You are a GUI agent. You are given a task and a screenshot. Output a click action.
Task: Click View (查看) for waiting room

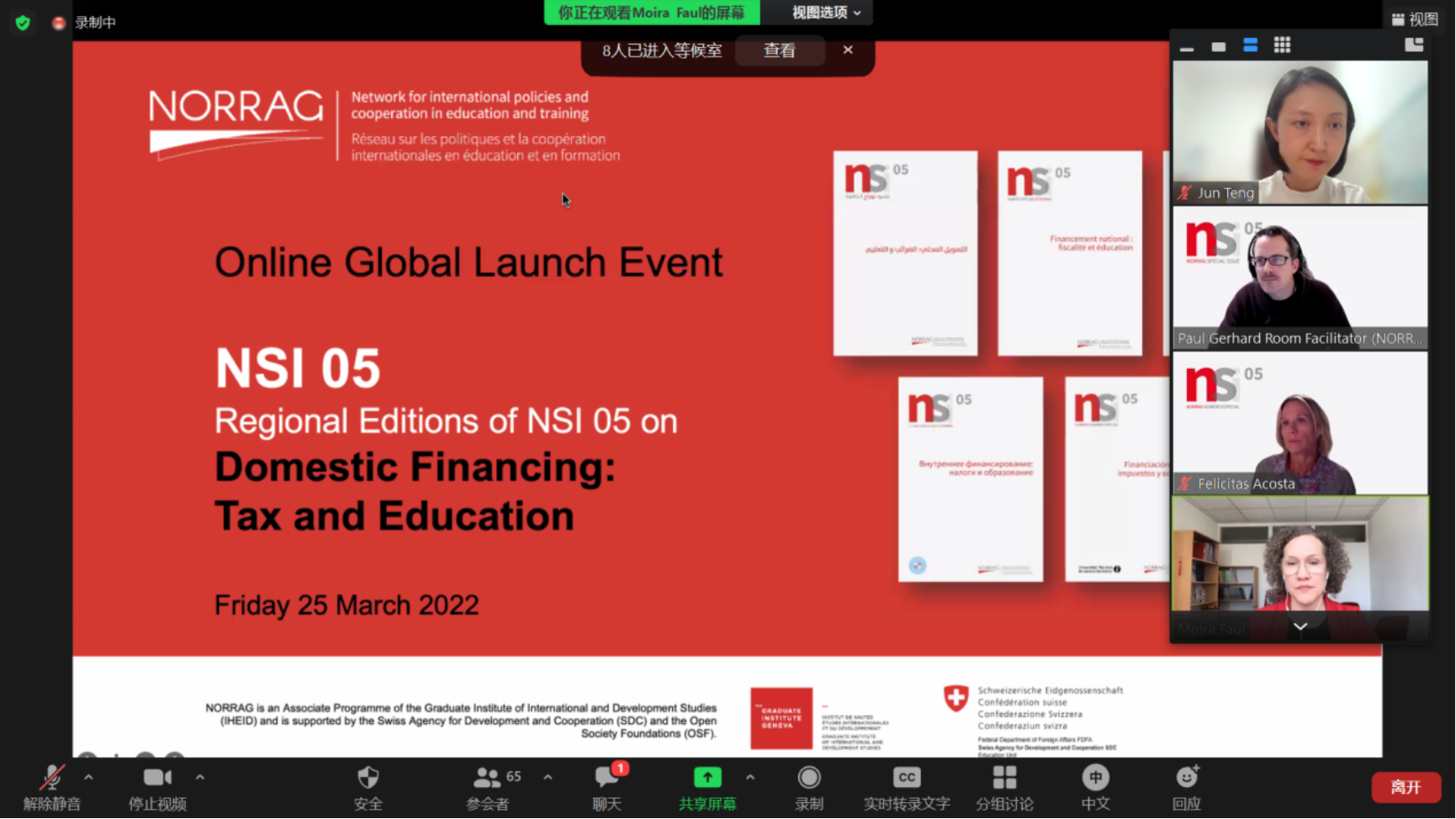[779, 50]
